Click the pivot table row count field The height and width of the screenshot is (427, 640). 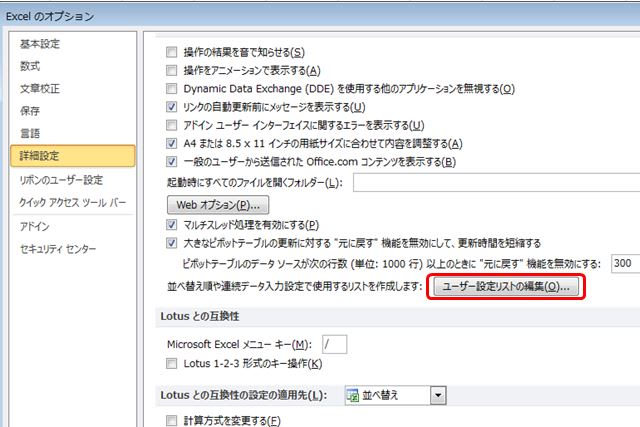624,263
